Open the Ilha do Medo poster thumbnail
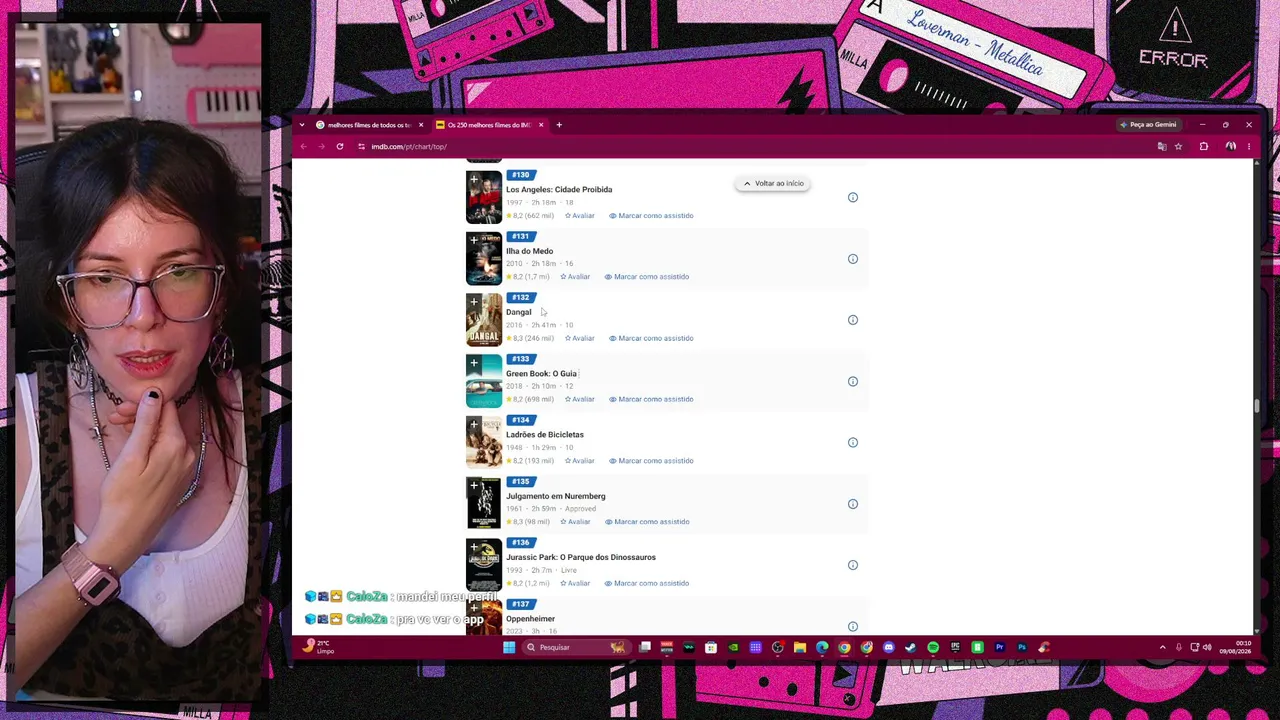1280x720 pixels. pos(484,259)
